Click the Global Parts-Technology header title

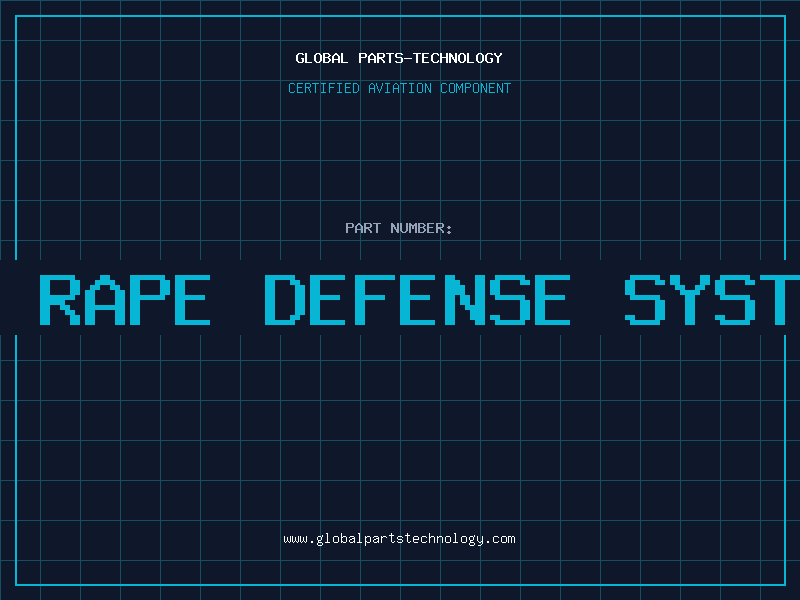tap(399, 58)
